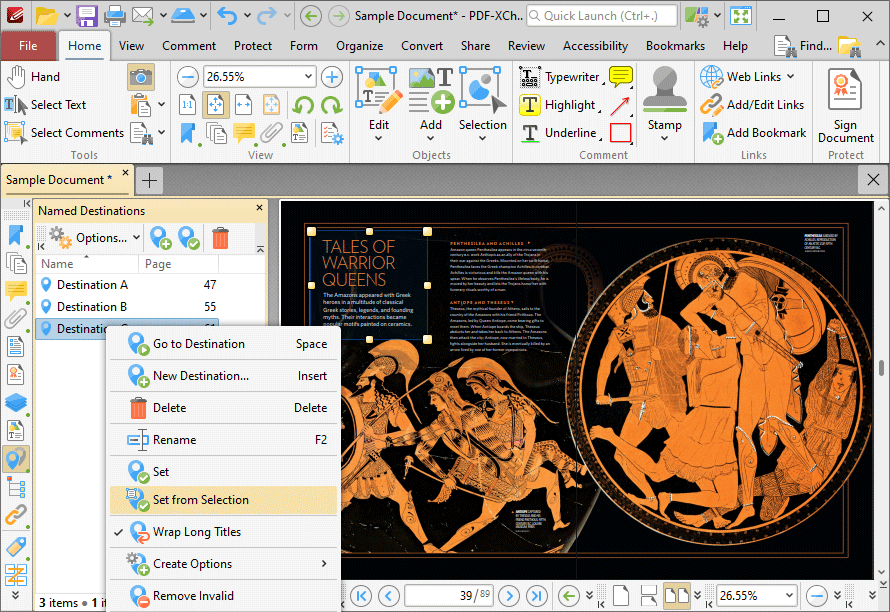Click the Print icon in the title bar
This screenshot has height=612, width=890.
pyautogui.click(x=114, y=16)
